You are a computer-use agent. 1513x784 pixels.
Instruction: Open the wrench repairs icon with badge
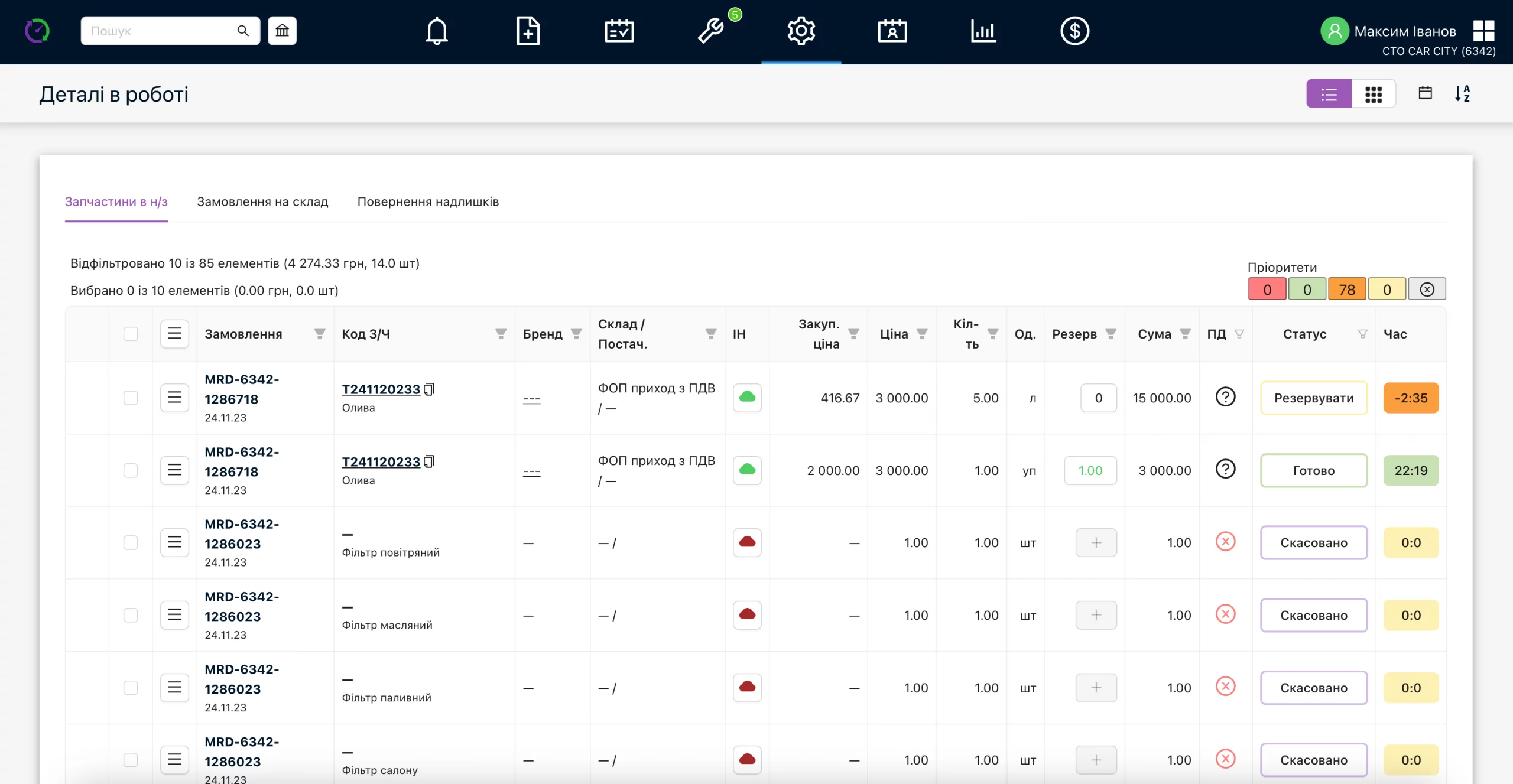(711, 31)
